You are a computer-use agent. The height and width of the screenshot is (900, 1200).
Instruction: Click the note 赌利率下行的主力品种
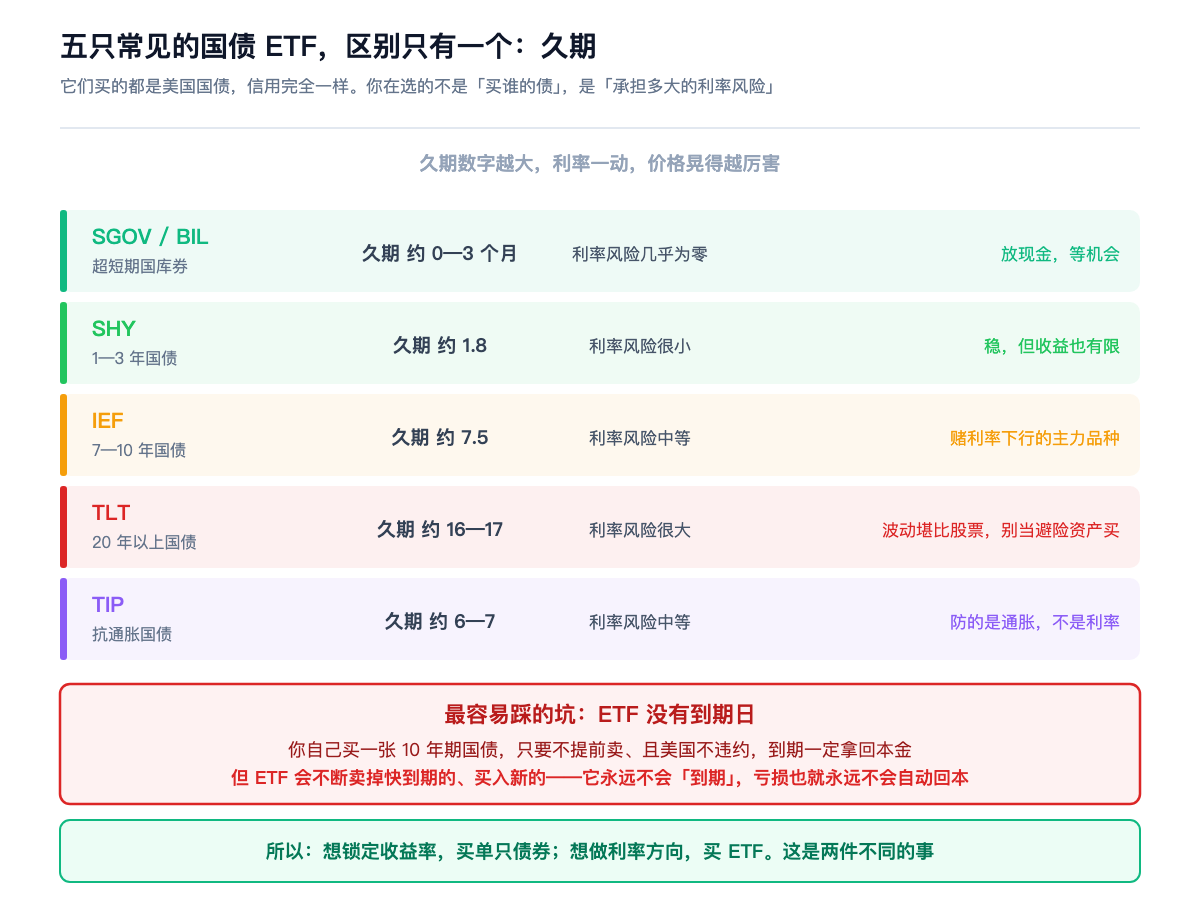1035,438
